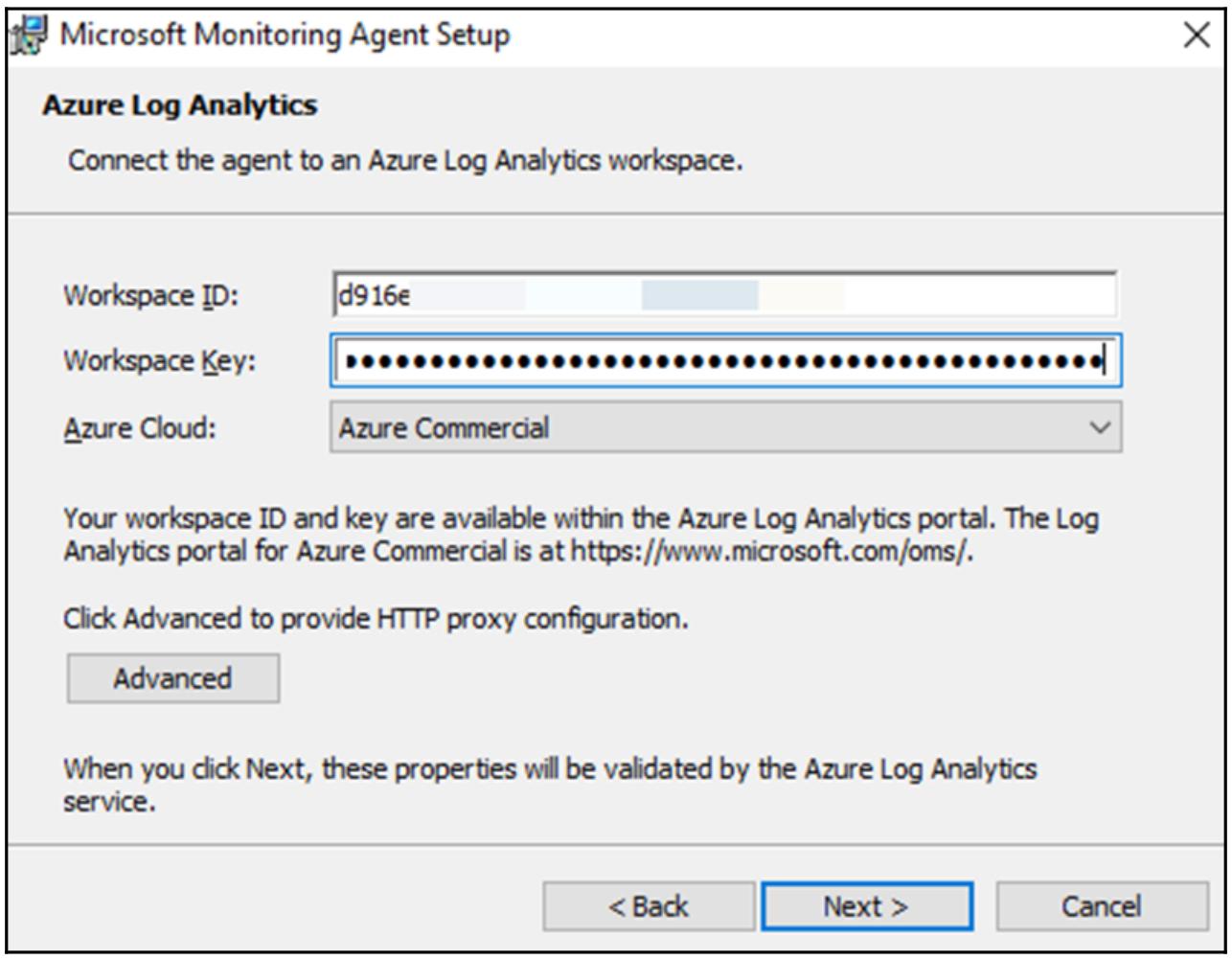Go back with the Back button
The image size is (1232, 960).
pyautogui.click(x=649, y=906)
